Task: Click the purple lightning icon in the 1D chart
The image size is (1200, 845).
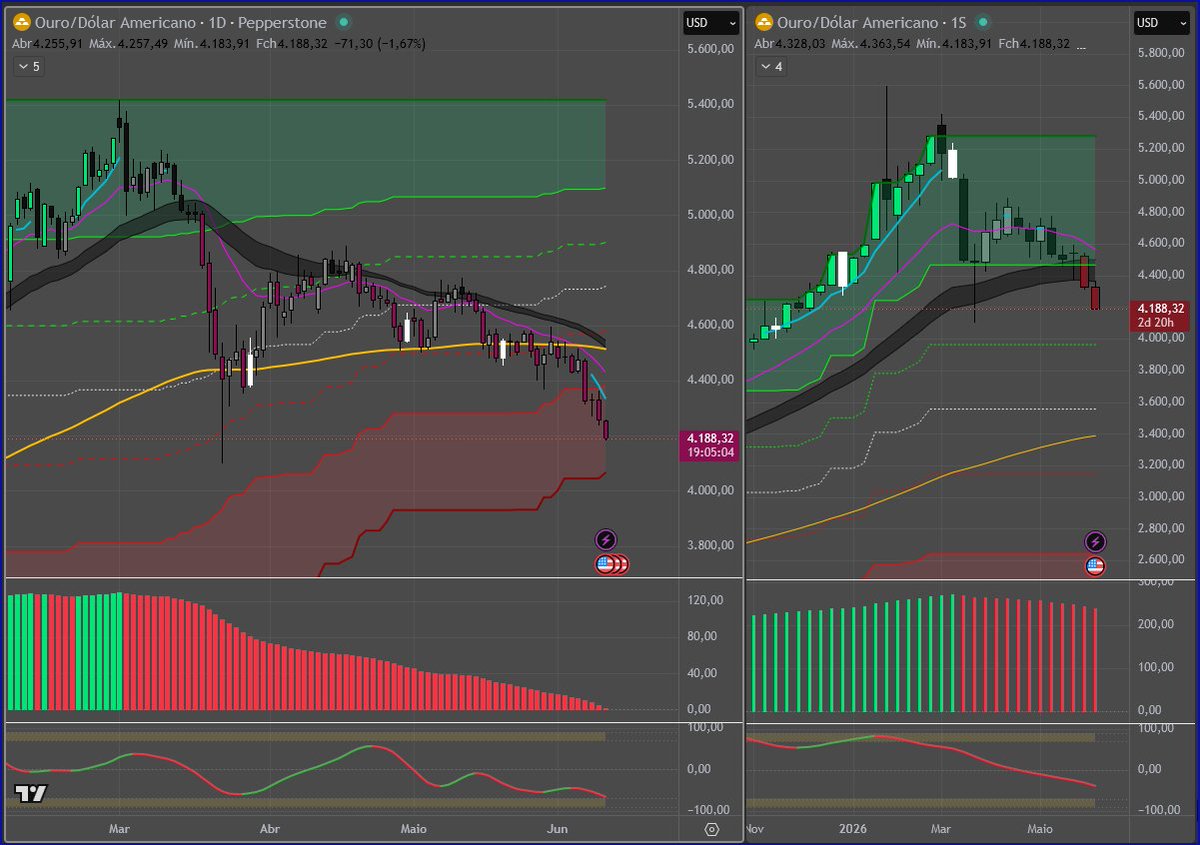Action: pyautogui.click(x=606, y=540)
